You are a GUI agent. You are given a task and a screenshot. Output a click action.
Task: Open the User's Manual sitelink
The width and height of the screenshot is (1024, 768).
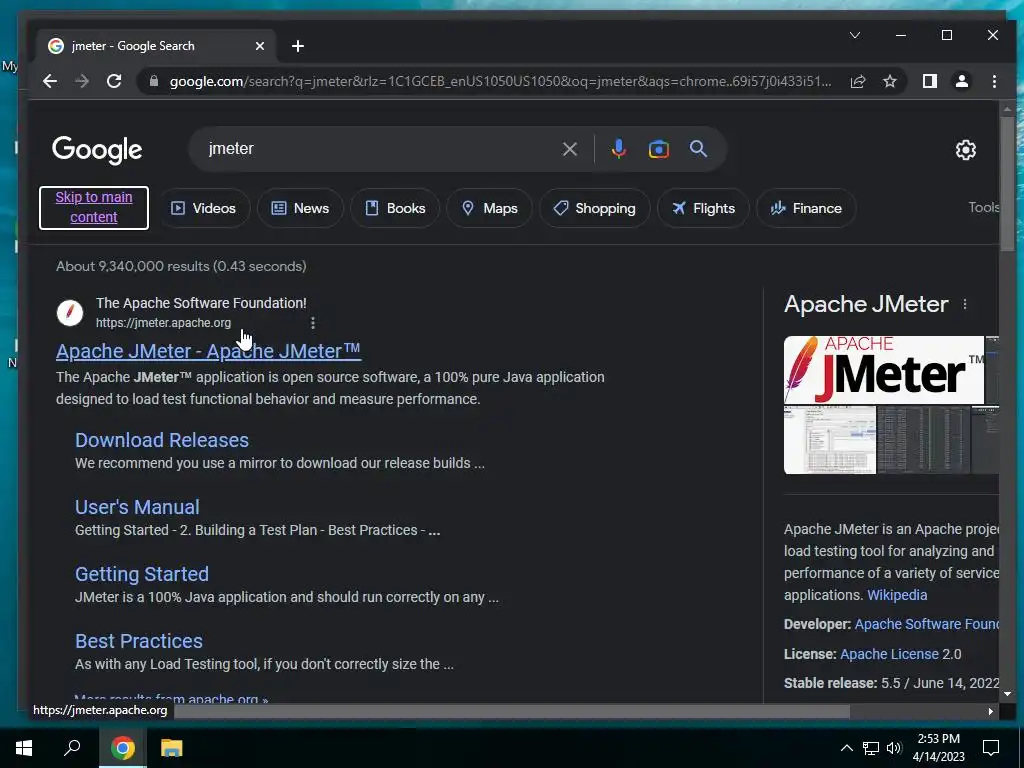[137, 507]
